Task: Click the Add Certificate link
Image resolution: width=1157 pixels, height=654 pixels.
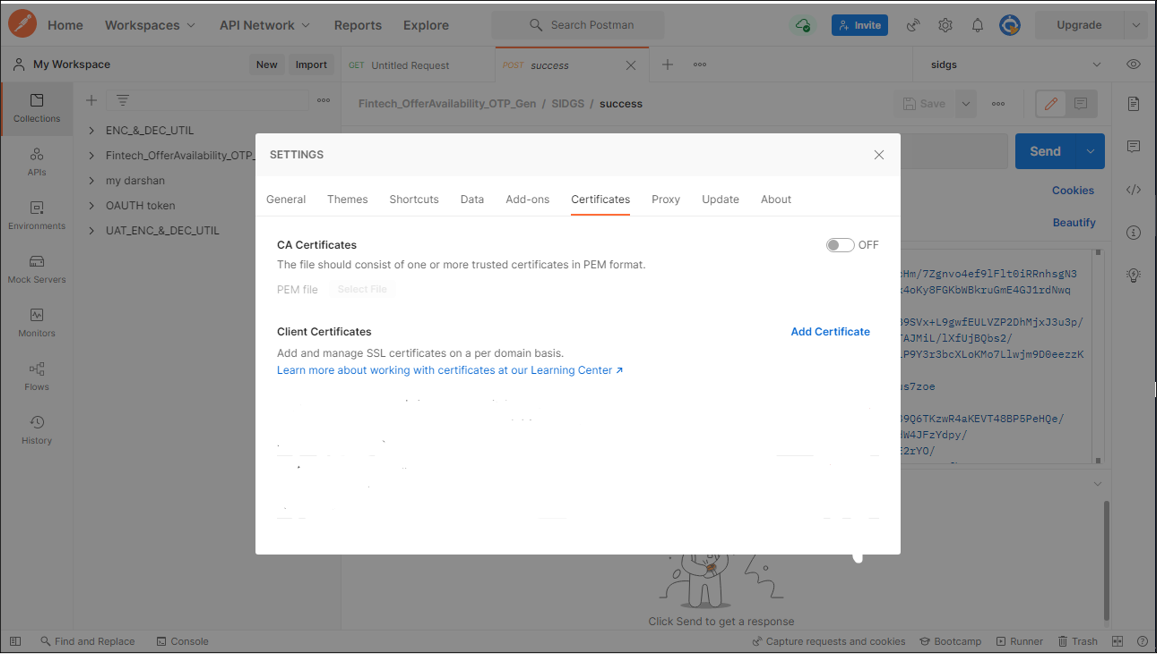Action: pyautogui.click(x=830, y=332)
